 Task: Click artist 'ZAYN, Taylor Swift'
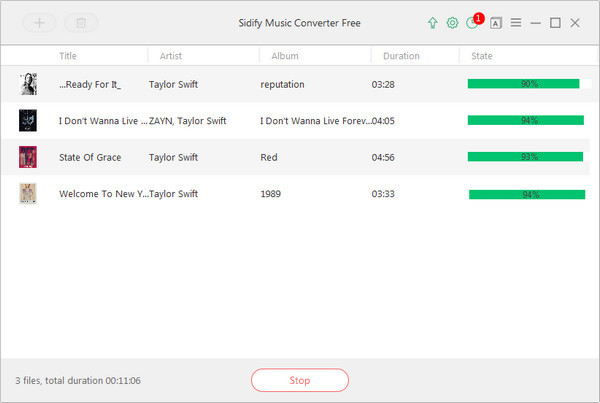188,121
